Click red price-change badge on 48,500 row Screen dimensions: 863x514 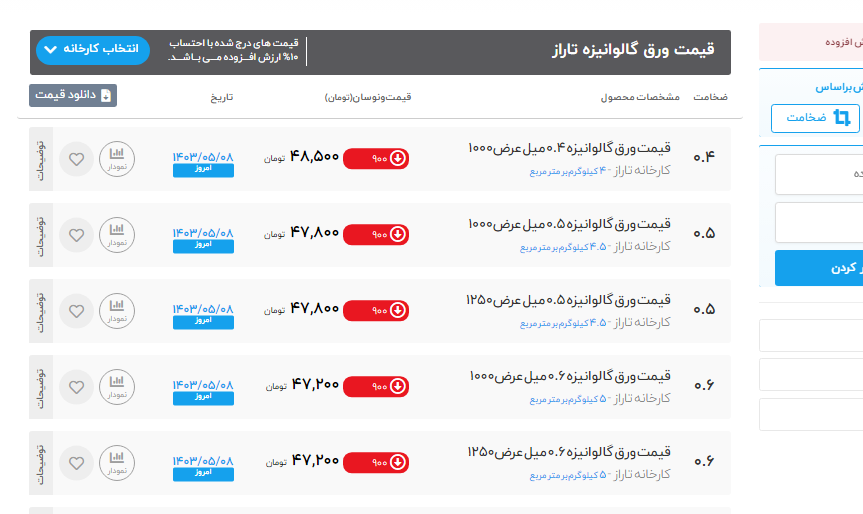pyautogui.click(x=375, y=158)
